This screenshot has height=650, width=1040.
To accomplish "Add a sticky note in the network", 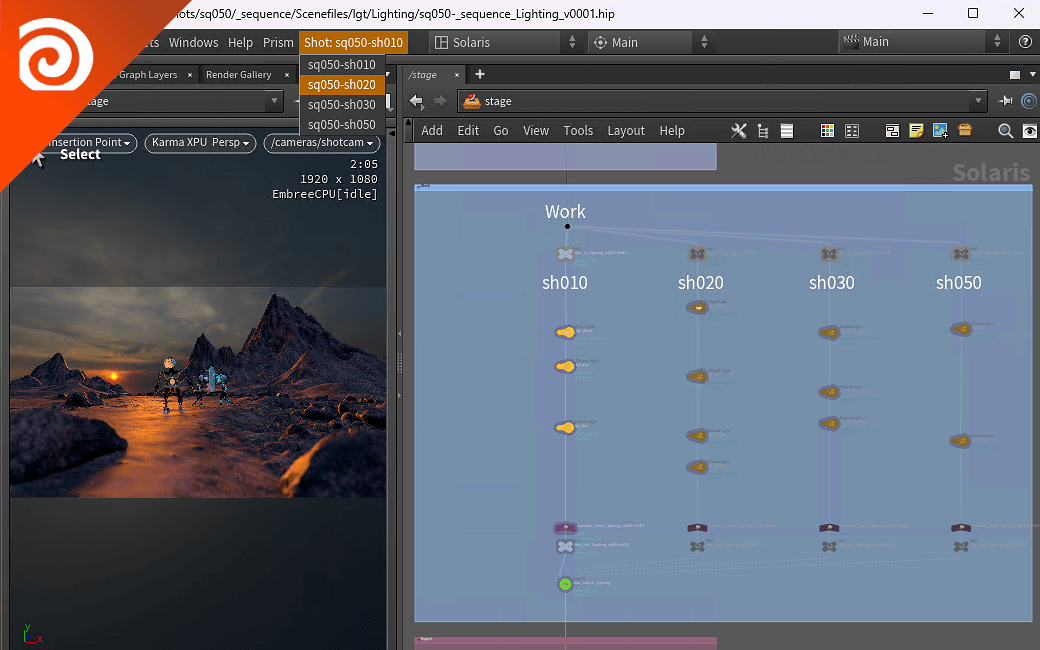I will (916, 131).
